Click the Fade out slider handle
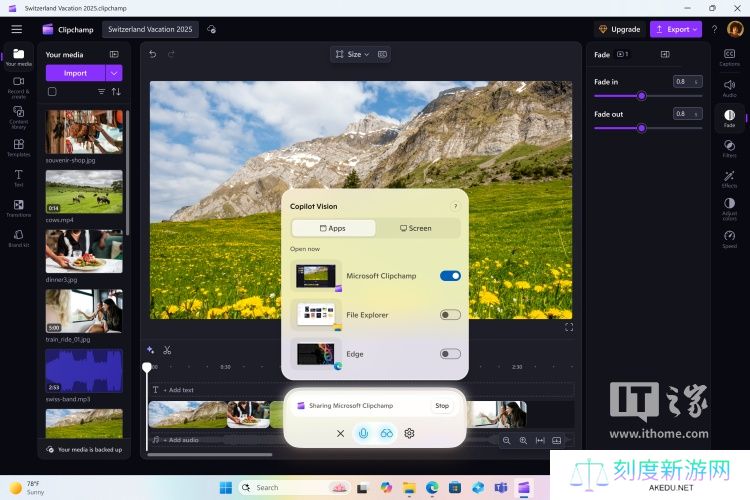The width and height of the screenshot is (750, 500). click(642, 128)
